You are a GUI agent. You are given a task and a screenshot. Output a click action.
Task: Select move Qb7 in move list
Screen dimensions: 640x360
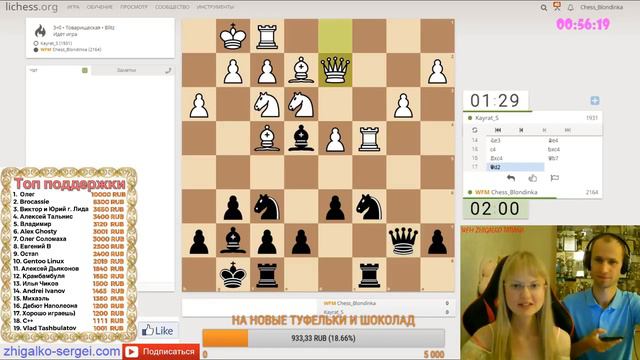573,158
